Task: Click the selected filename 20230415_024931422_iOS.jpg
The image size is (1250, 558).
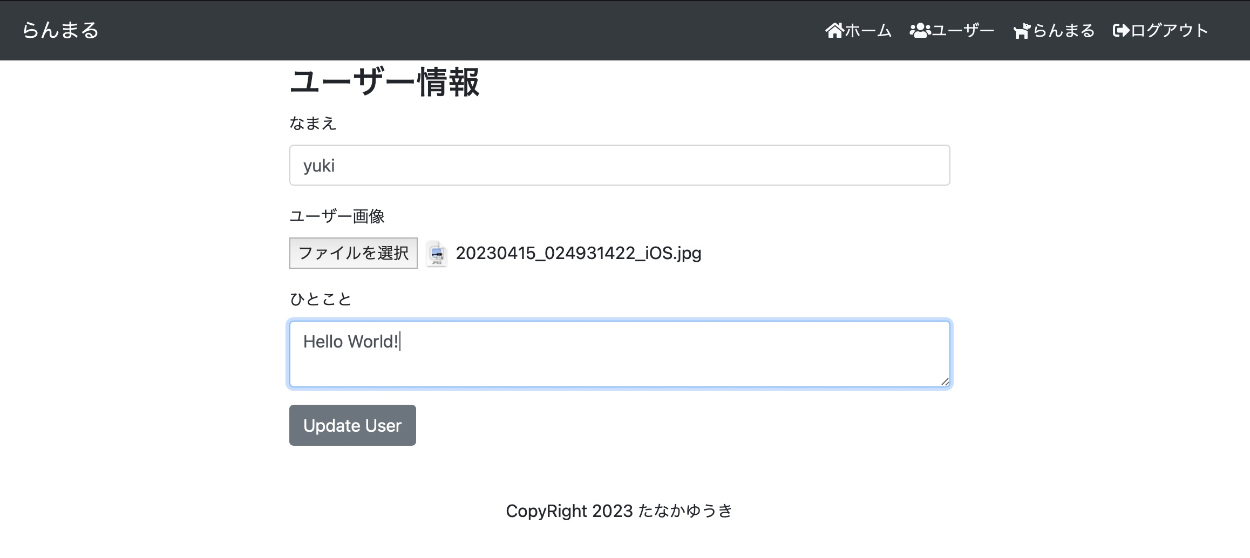Action: [578, 253]
